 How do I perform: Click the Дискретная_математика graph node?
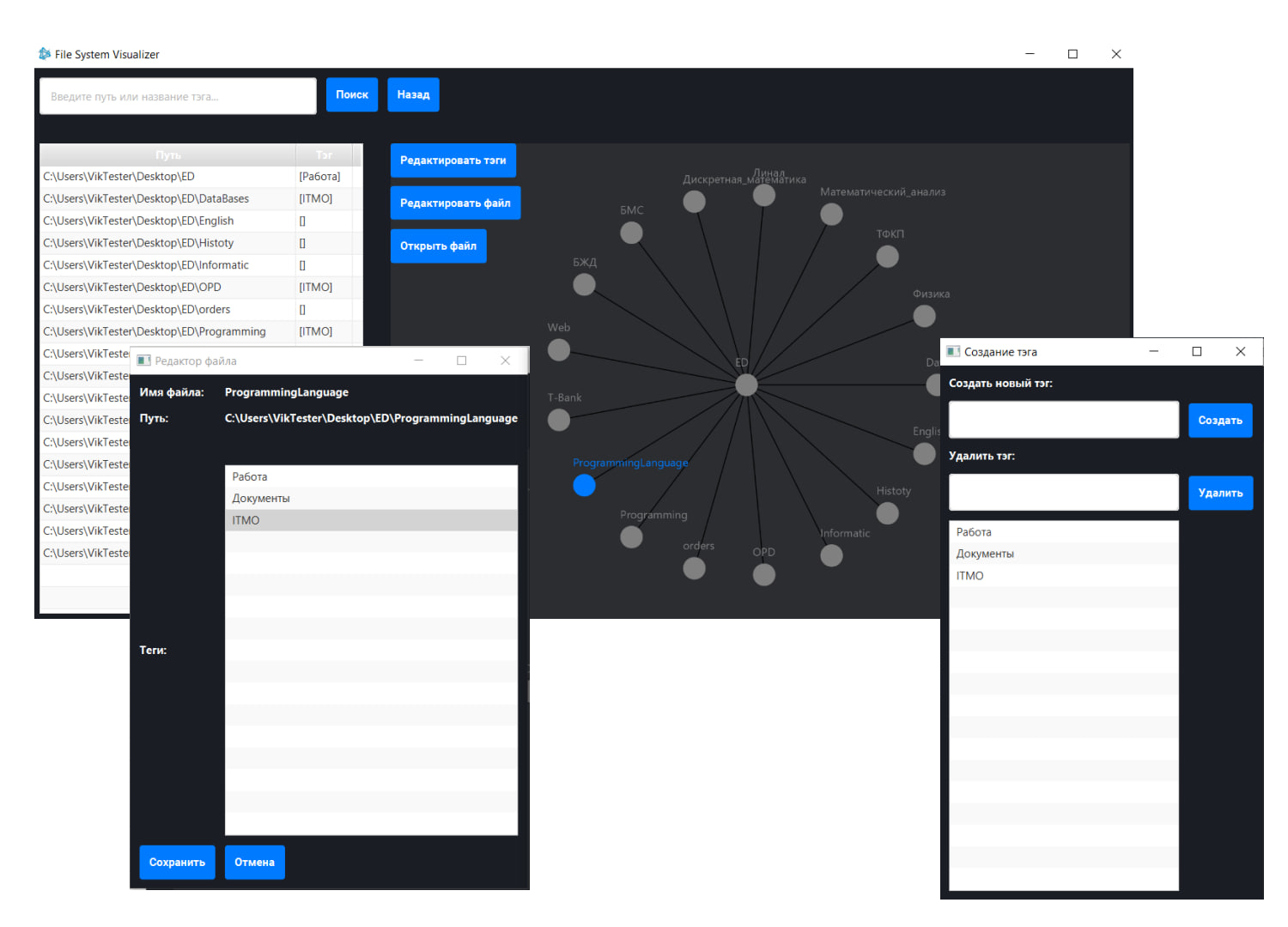694,201
